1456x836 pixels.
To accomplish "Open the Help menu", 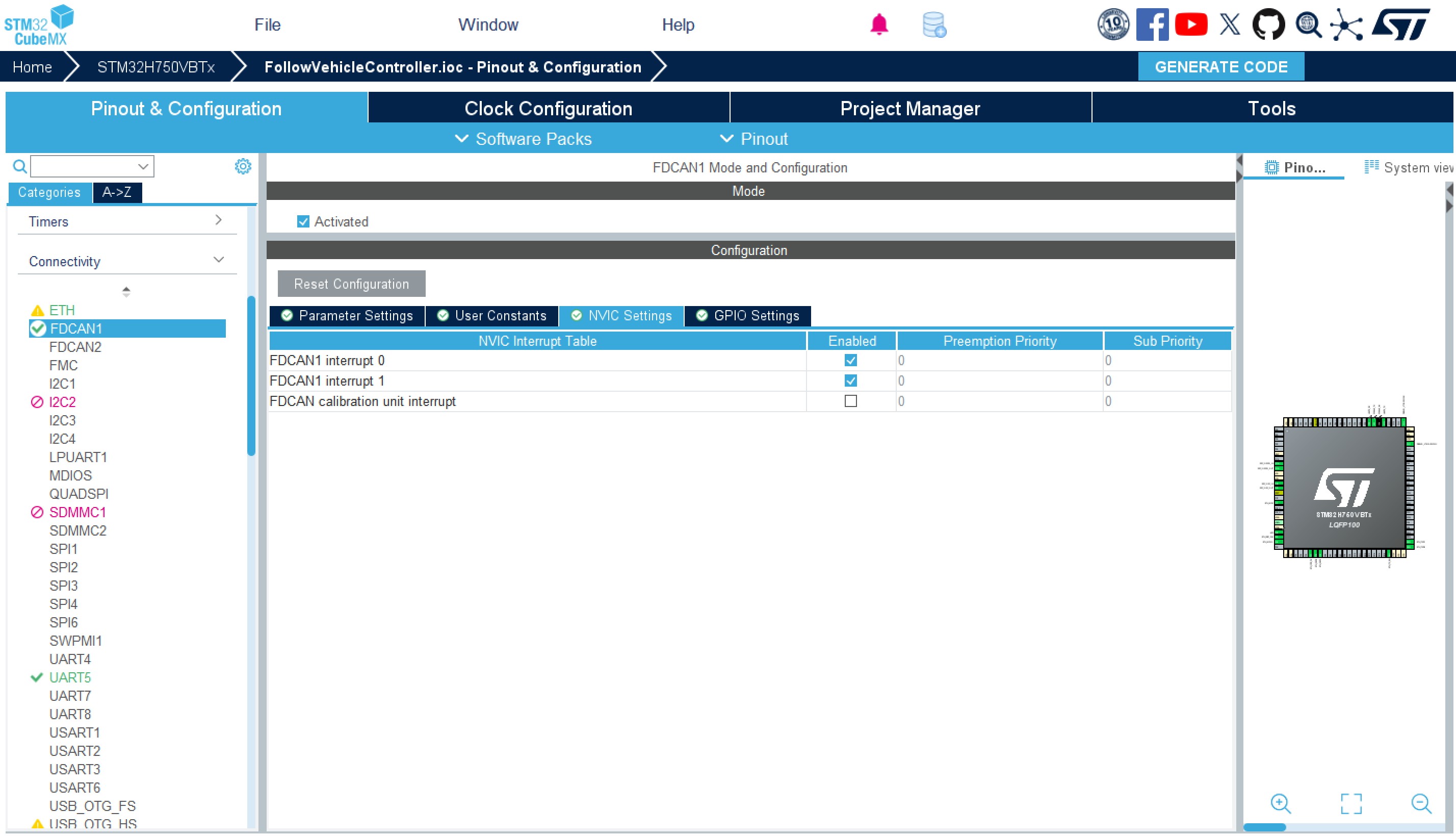I will [x=678, y=24].
